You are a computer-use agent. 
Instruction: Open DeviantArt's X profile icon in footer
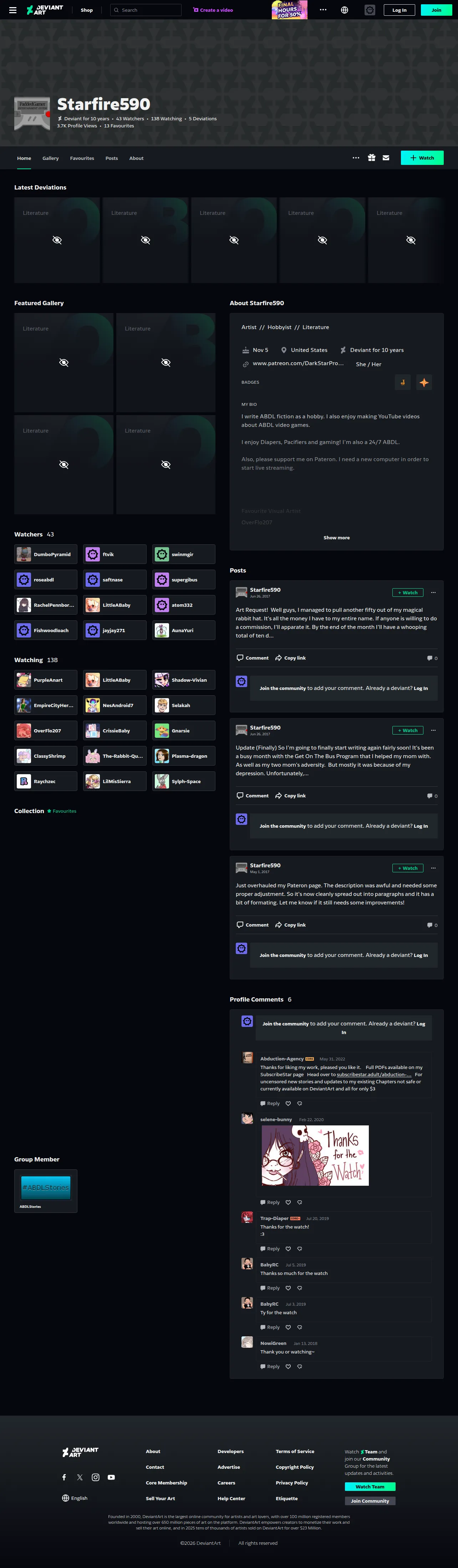(x=80, y=1477)
